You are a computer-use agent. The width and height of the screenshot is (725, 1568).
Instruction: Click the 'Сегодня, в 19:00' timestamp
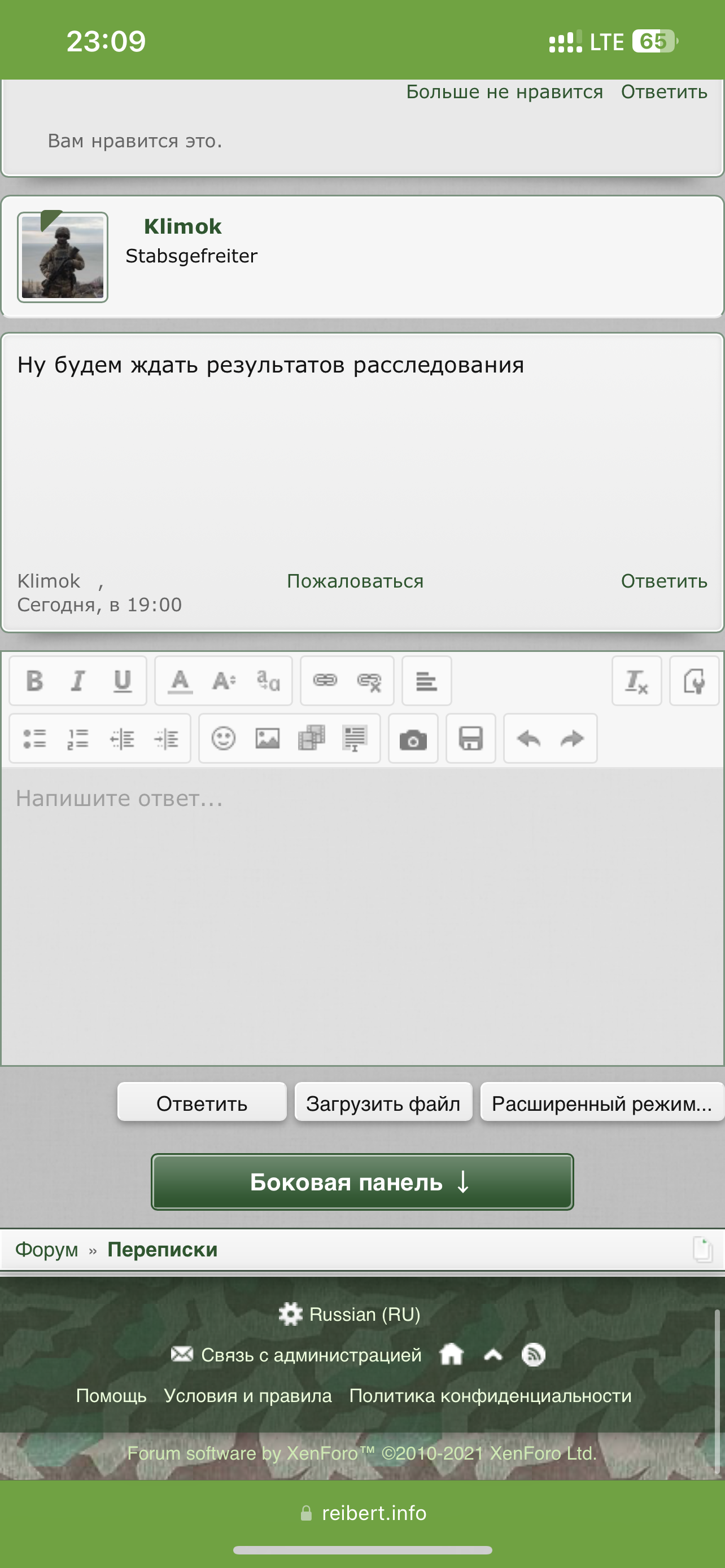pos(100,605)
